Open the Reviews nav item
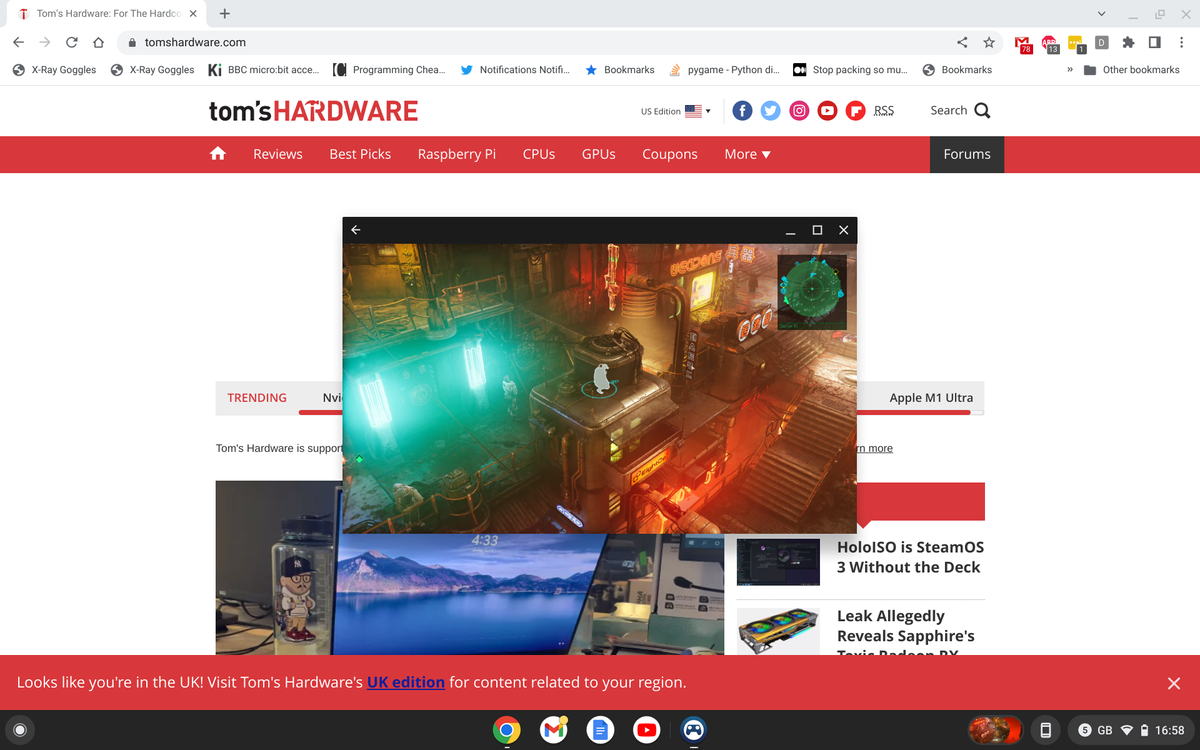Viewport: 1200px width, 750px height. coord(278,154)
